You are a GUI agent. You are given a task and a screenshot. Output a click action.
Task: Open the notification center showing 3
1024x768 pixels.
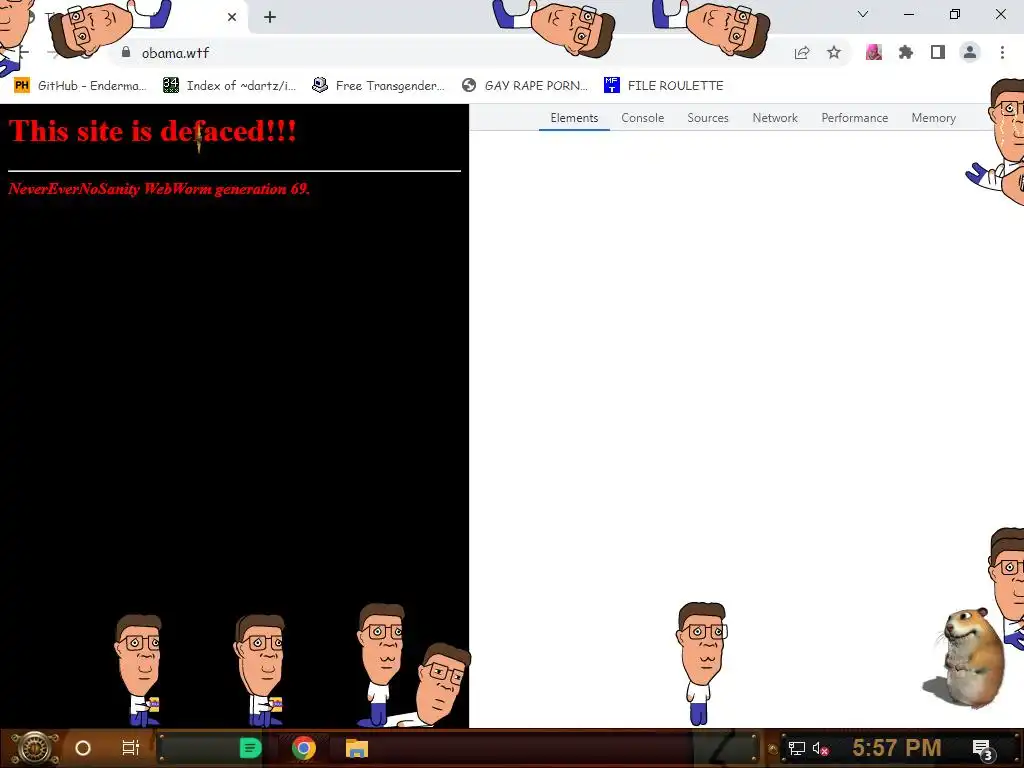tap(984, 750)
